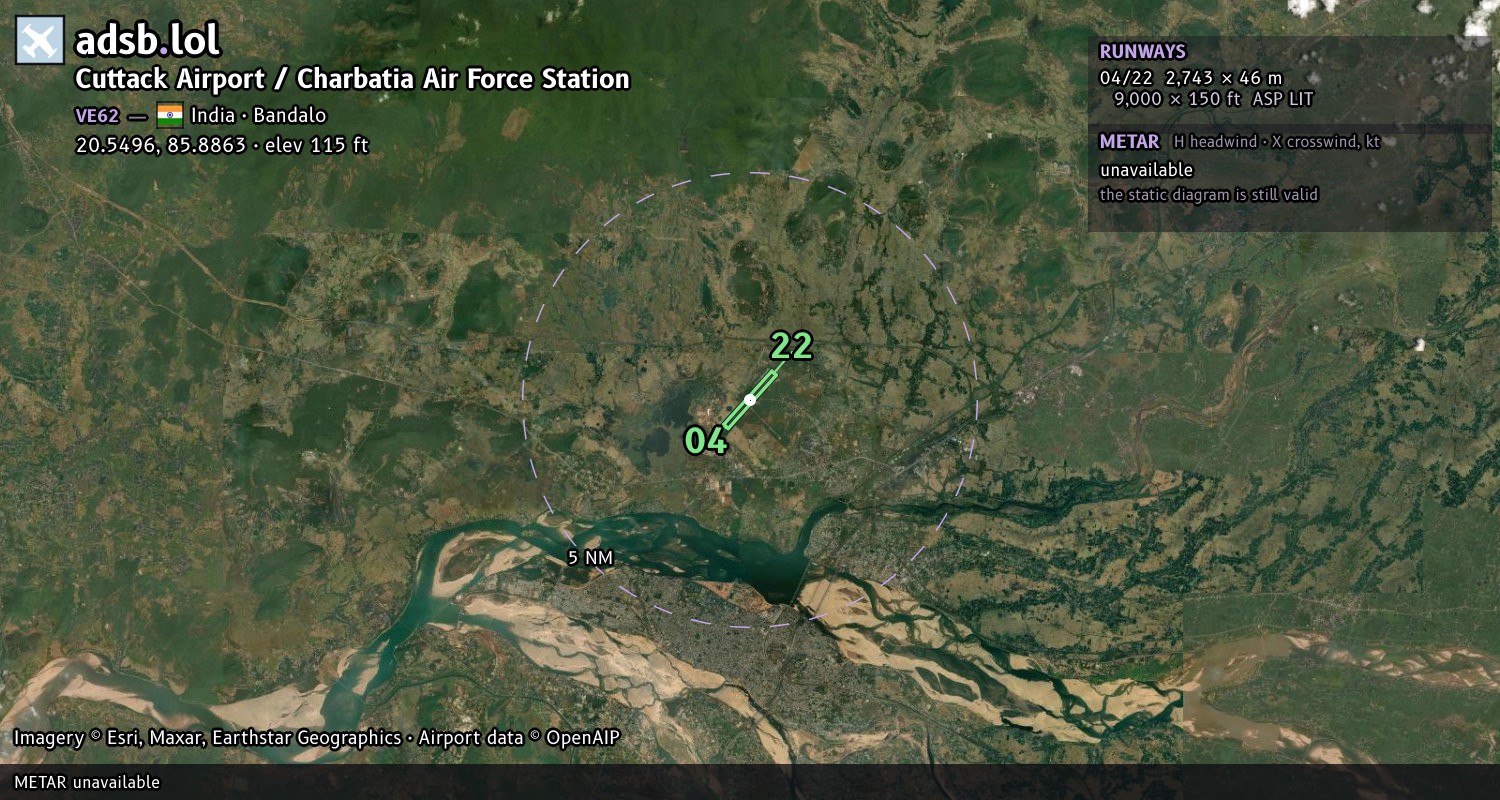Click the Cuttack Airport / Charbatia Air Force Station heading
This screenshot has height=800, width=1500.
(x=352, y=79)
